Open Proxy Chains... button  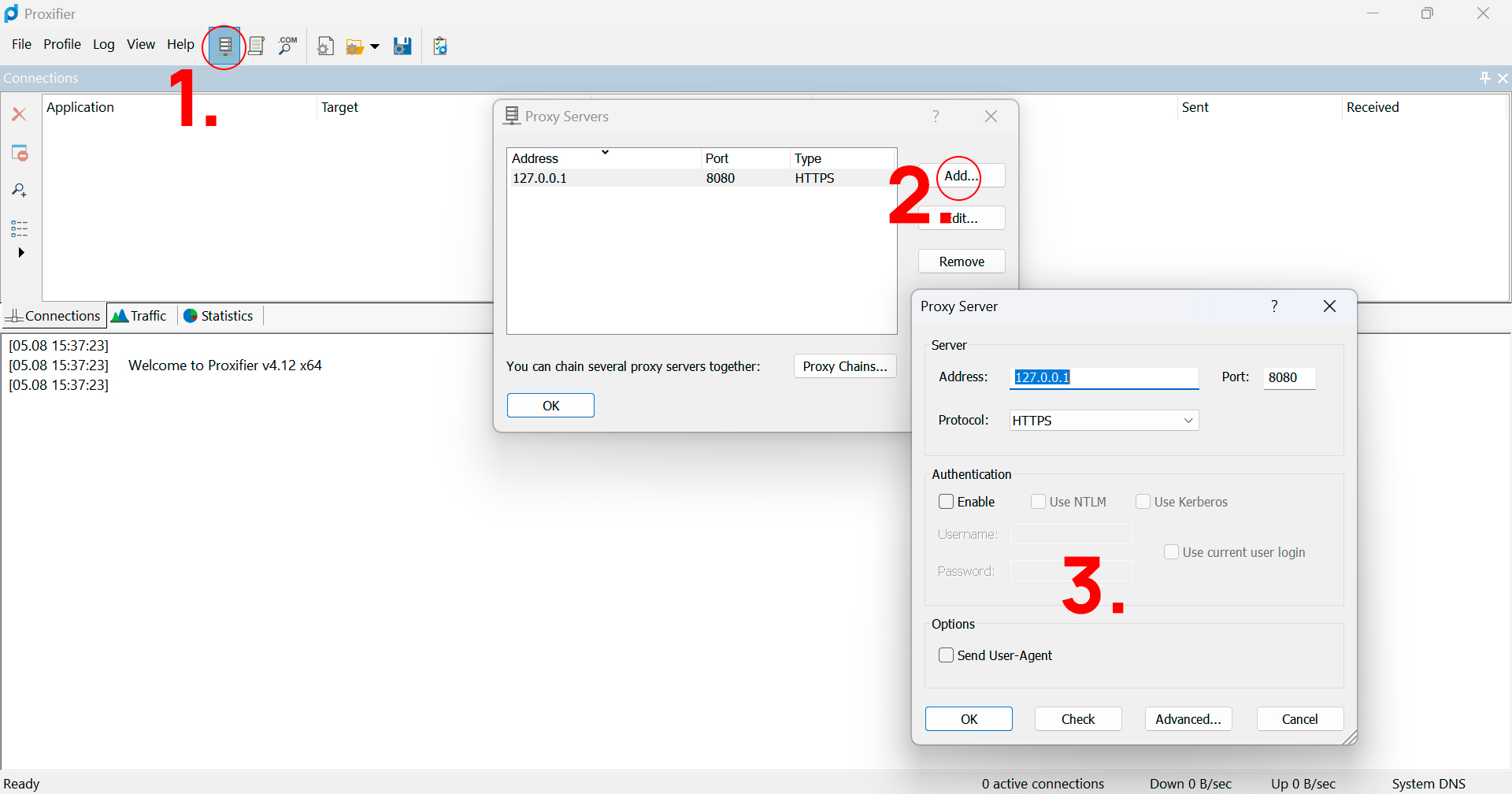coord(845,366)
